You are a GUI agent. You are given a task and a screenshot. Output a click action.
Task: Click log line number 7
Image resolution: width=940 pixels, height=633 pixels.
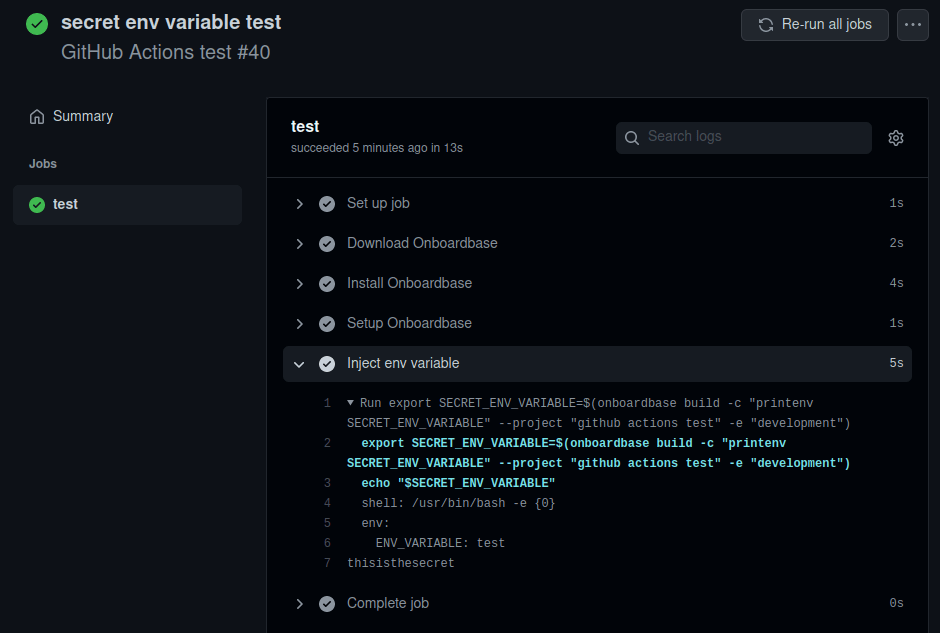point(327,563)
